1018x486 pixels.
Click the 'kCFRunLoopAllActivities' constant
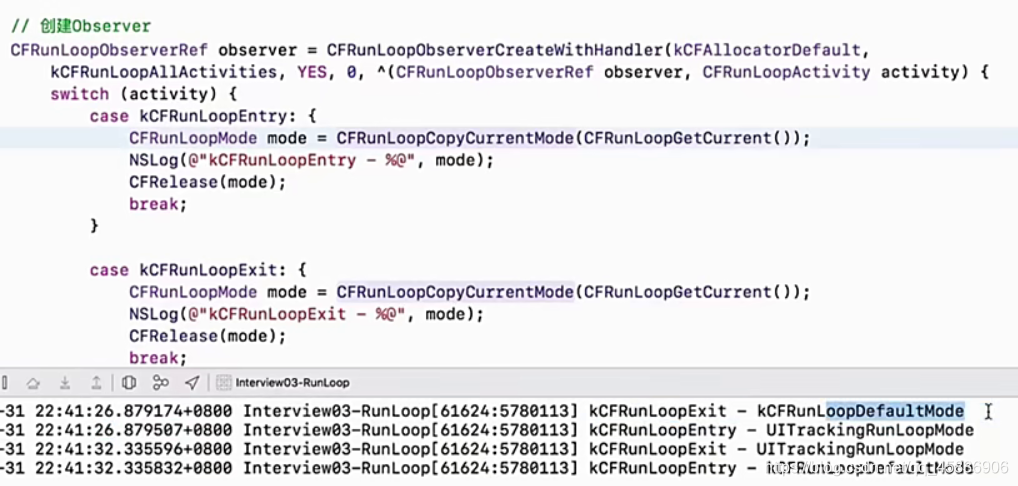pyautogui.click(x=164, y=72)
